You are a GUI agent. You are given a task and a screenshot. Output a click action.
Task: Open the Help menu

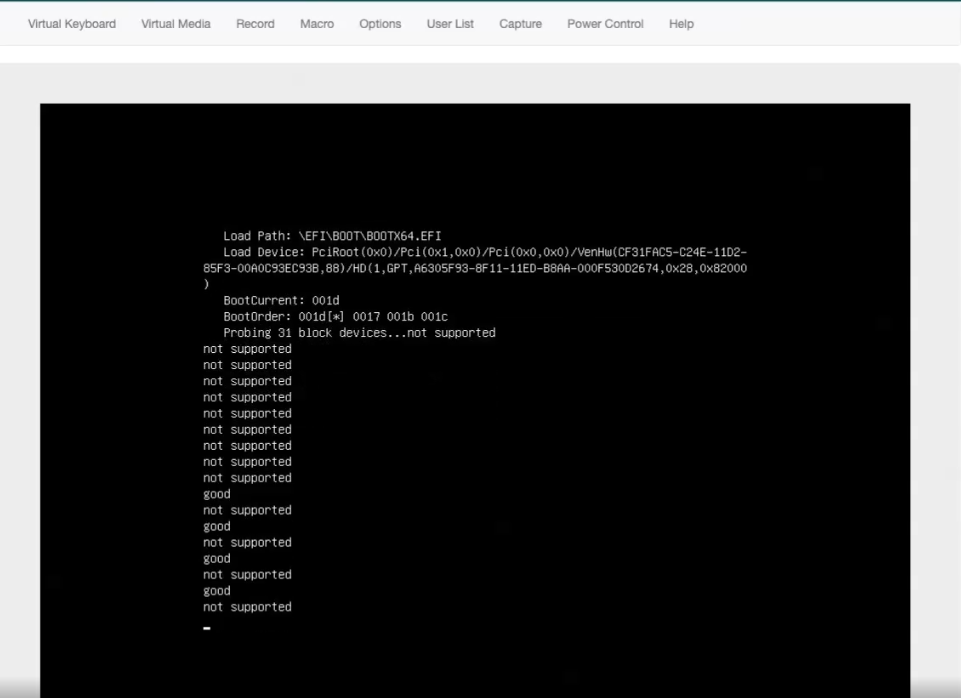click(x=681, y=24)
